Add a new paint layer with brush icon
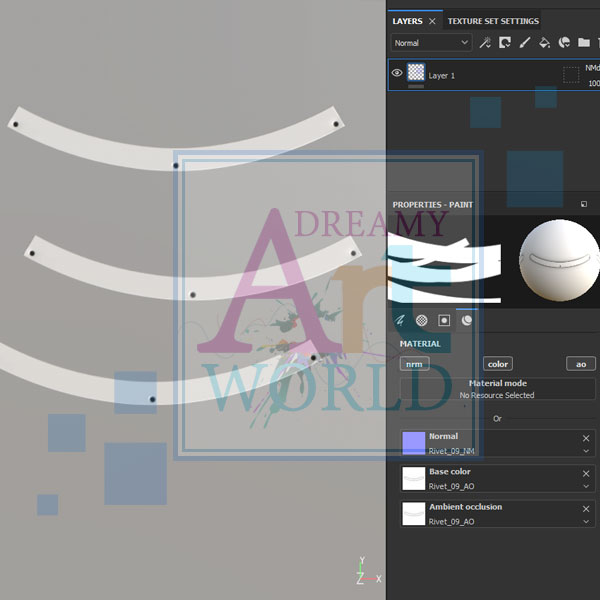The height and width of the screenshot is (600, 600). click(525, 43)
